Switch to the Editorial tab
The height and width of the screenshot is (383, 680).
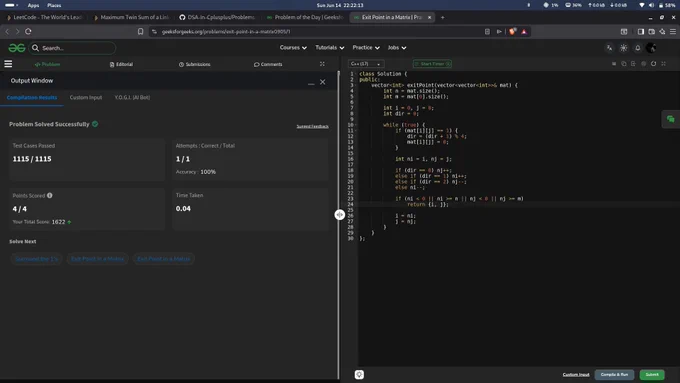pyautogui.click(x=121, y=64)
